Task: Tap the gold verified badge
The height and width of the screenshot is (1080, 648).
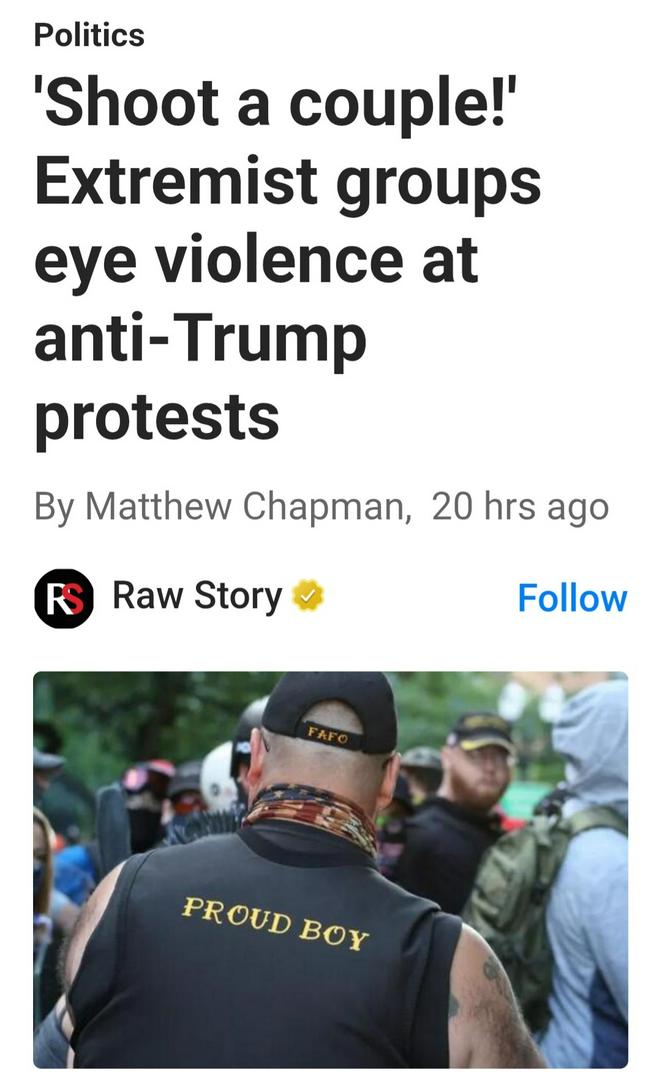Action: [308, 596]
